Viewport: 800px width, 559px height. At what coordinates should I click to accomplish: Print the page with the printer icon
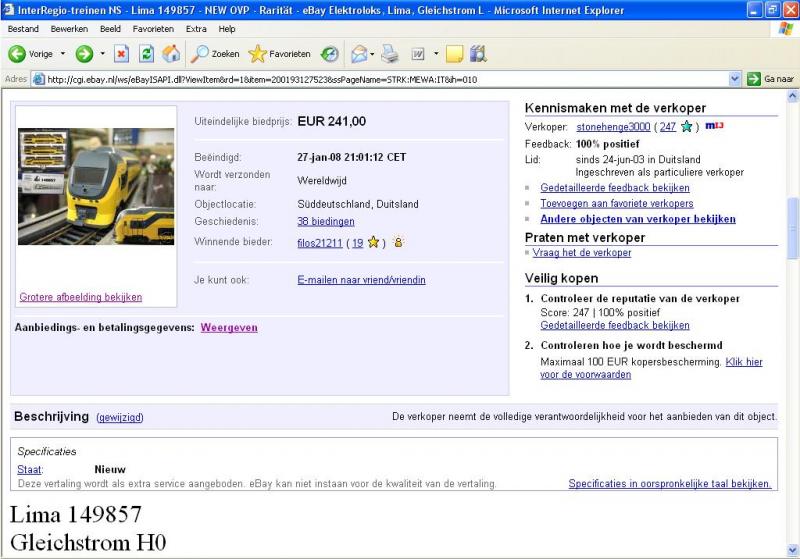point(390,54)
